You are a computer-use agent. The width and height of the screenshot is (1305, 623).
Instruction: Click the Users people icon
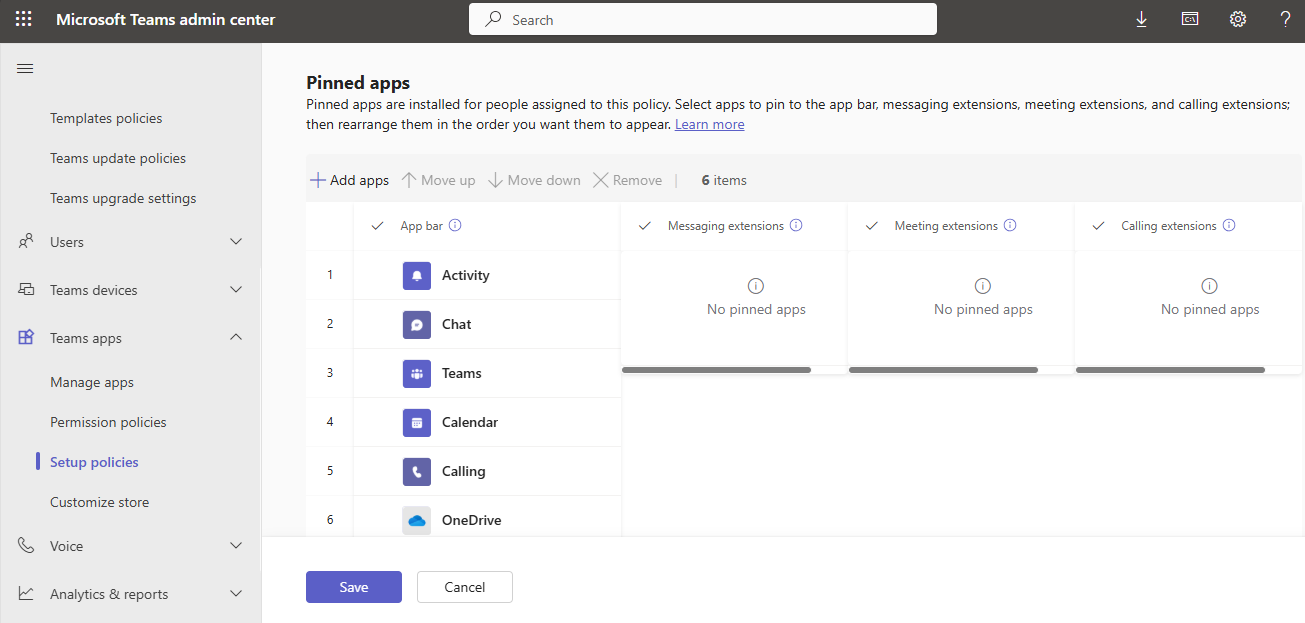(x=26, y=242)
